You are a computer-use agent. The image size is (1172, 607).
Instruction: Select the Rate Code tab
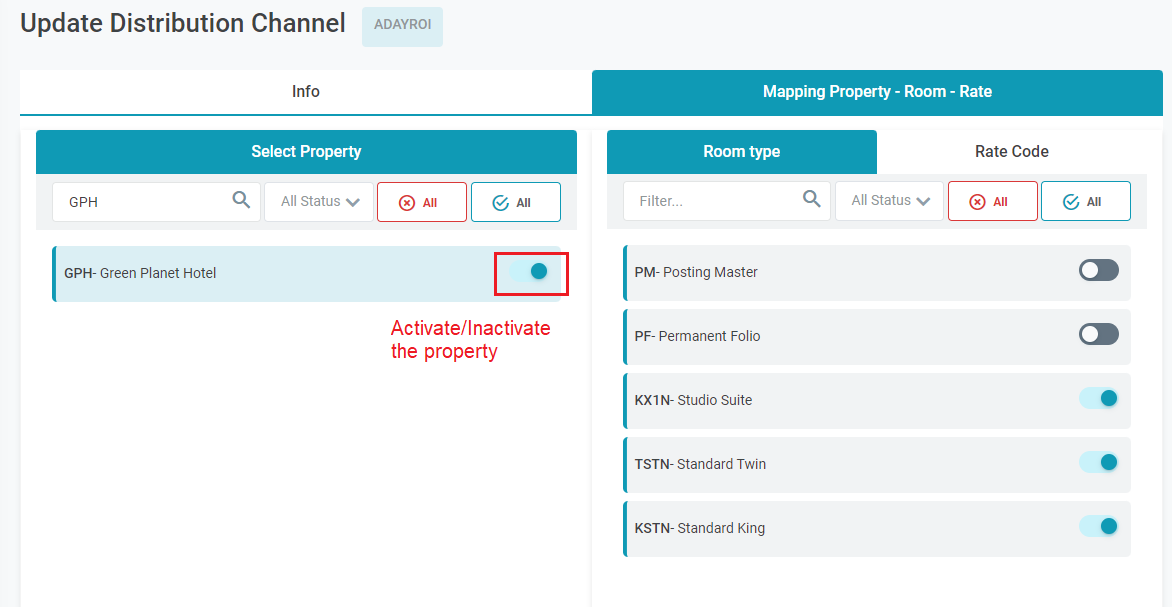pyautogui.click(x=1011, y=152)
